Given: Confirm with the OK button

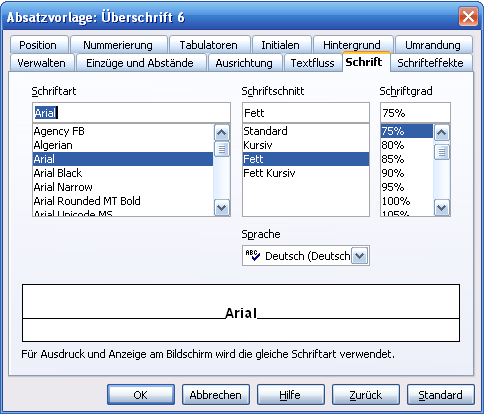Looking at the screenshot, I should (141, 395).
